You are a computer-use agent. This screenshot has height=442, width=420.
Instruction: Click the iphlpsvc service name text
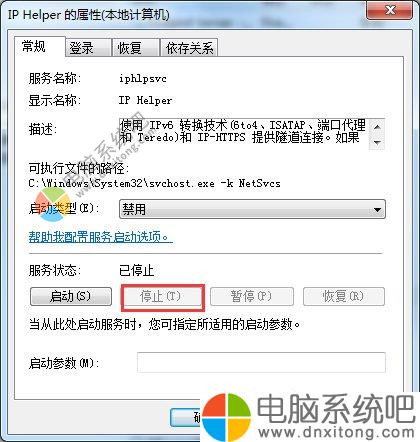pos(143,79)
